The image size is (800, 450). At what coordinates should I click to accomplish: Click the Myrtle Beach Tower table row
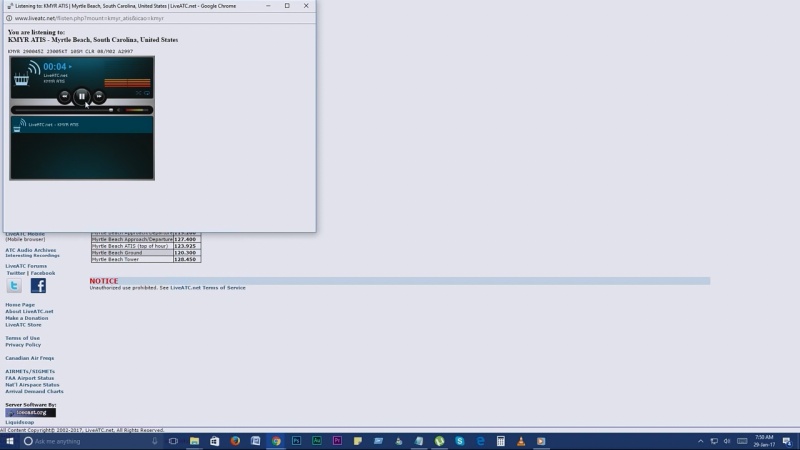click(x=146, y=259)
